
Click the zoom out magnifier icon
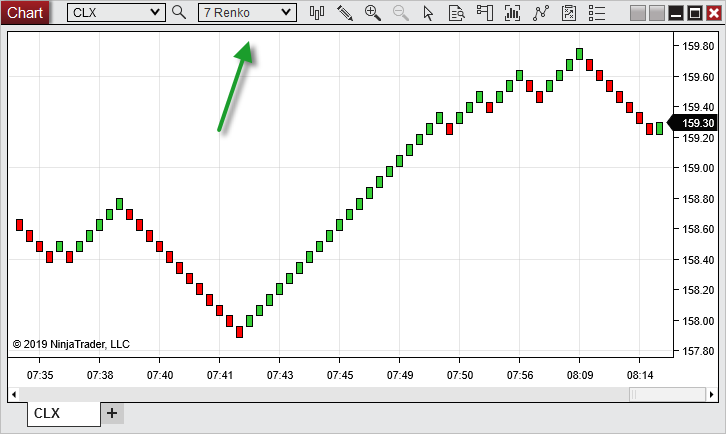click(x=401, y=13)
